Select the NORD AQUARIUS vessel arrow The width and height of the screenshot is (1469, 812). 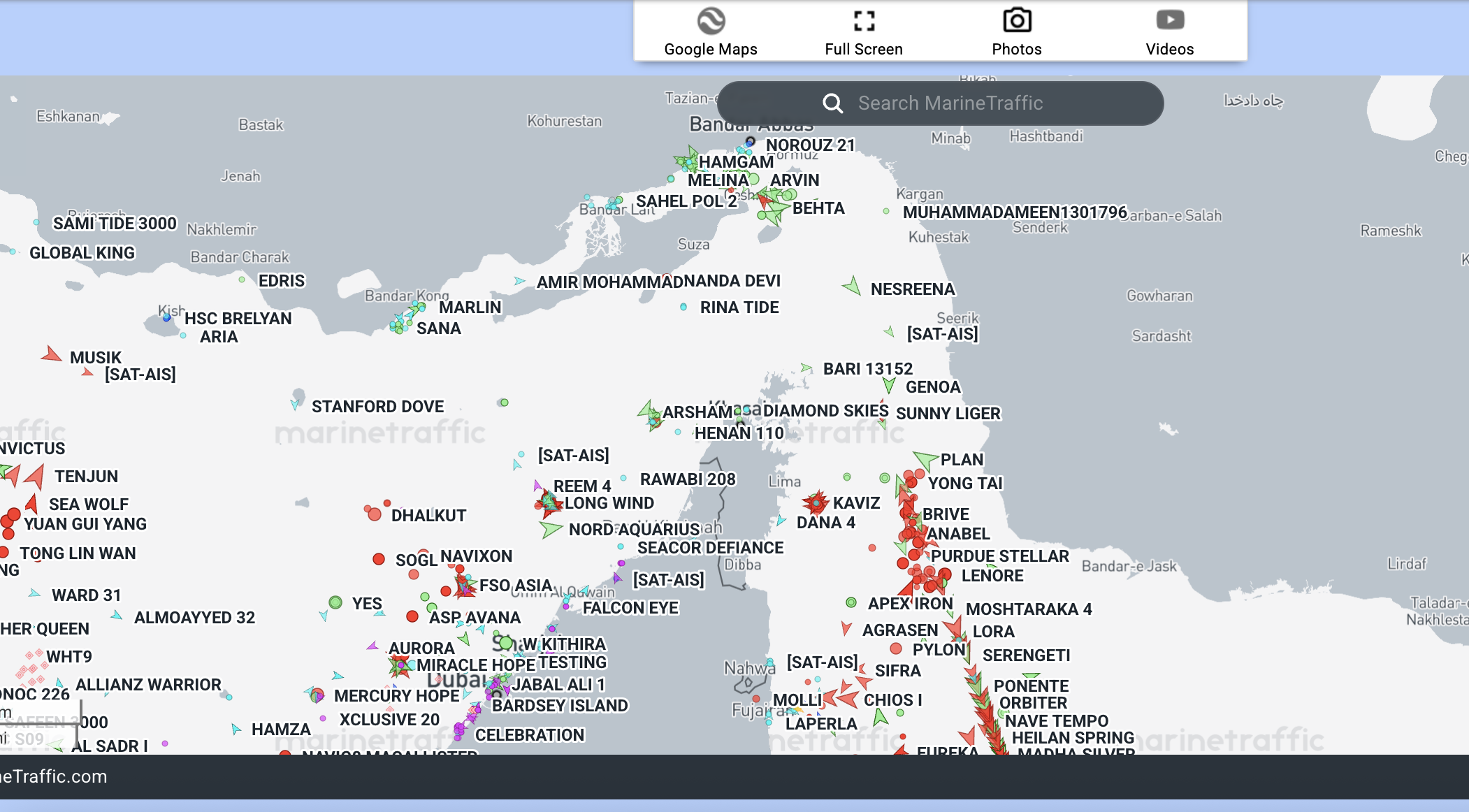pyautogui.click(x=551, y=529)
